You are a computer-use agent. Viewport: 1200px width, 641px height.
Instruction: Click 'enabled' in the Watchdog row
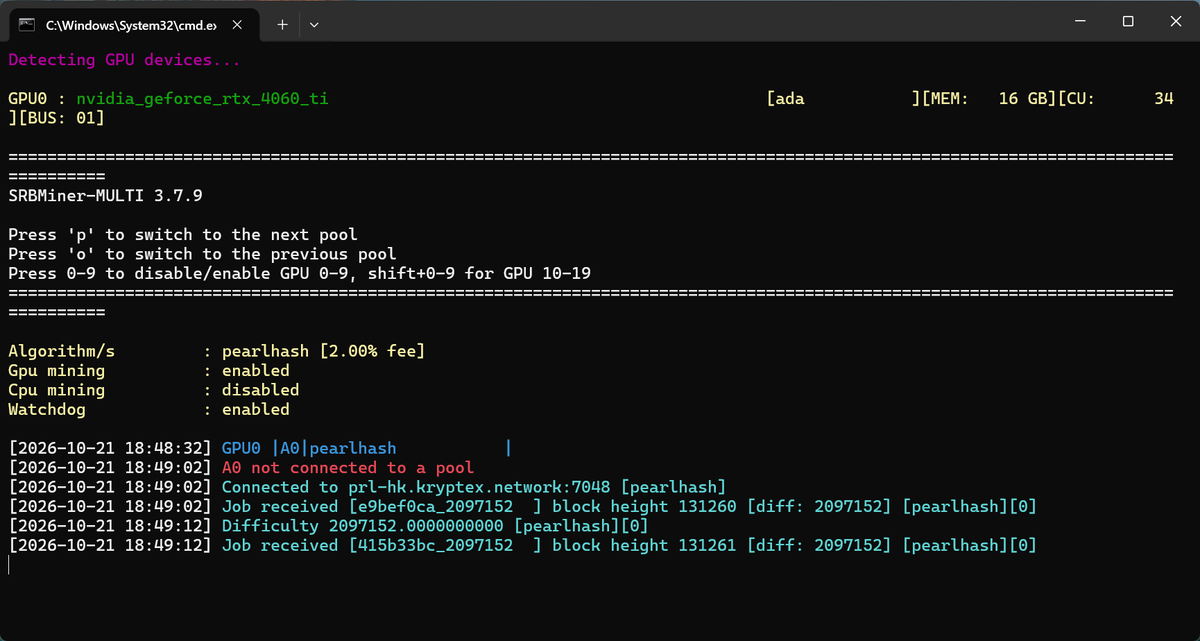click(x=256, y=410)
